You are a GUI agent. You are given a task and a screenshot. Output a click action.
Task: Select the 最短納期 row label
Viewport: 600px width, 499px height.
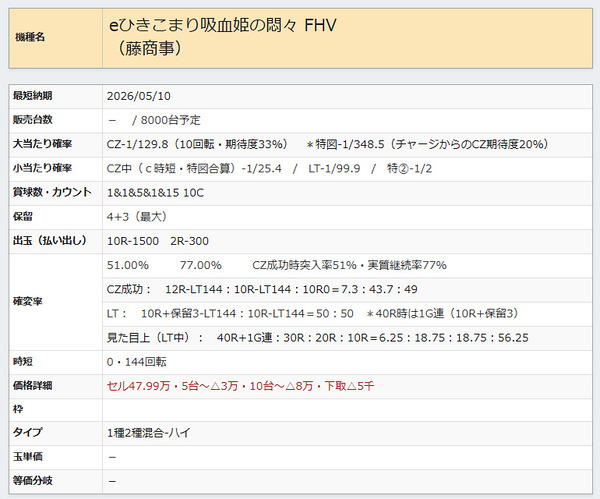[33, 96]
